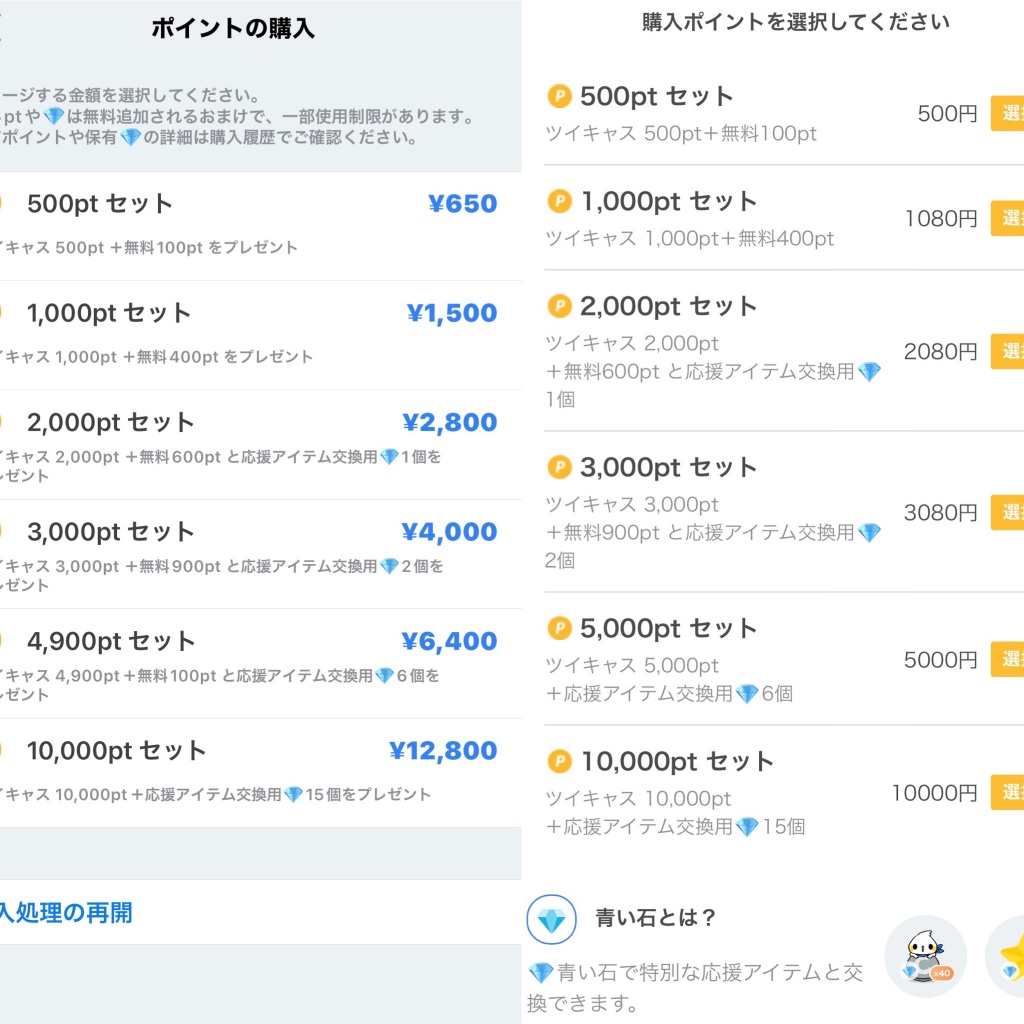Click 10000円 price text
Image resolution: width=1024 pixels, height=1024 pixels.
pos(935,793)
